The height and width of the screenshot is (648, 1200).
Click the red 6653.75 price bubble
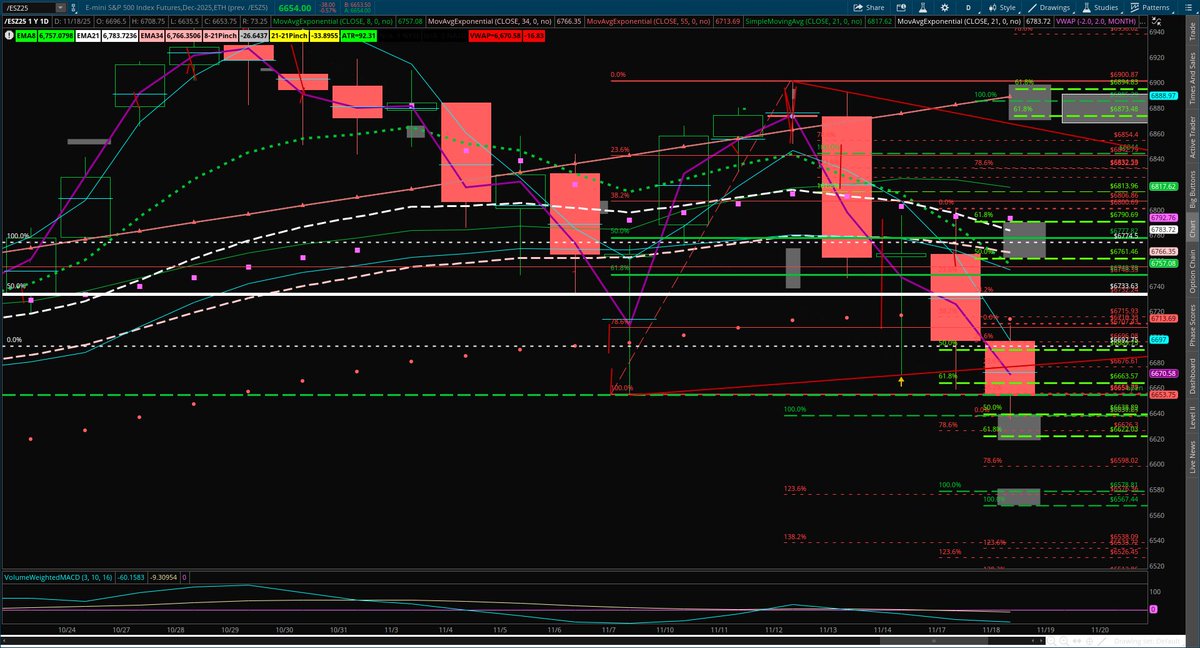tap(1164, 394)
